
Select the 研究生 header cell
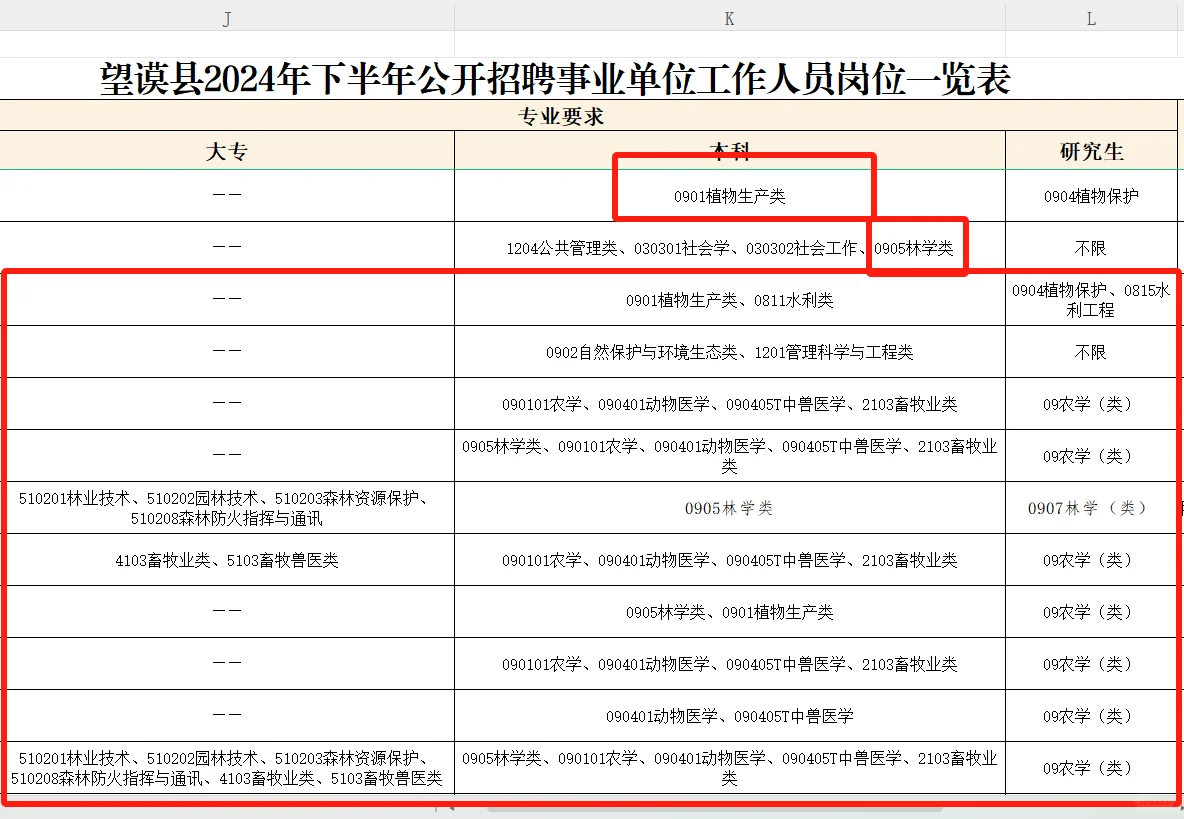[x=1091, y=151]
